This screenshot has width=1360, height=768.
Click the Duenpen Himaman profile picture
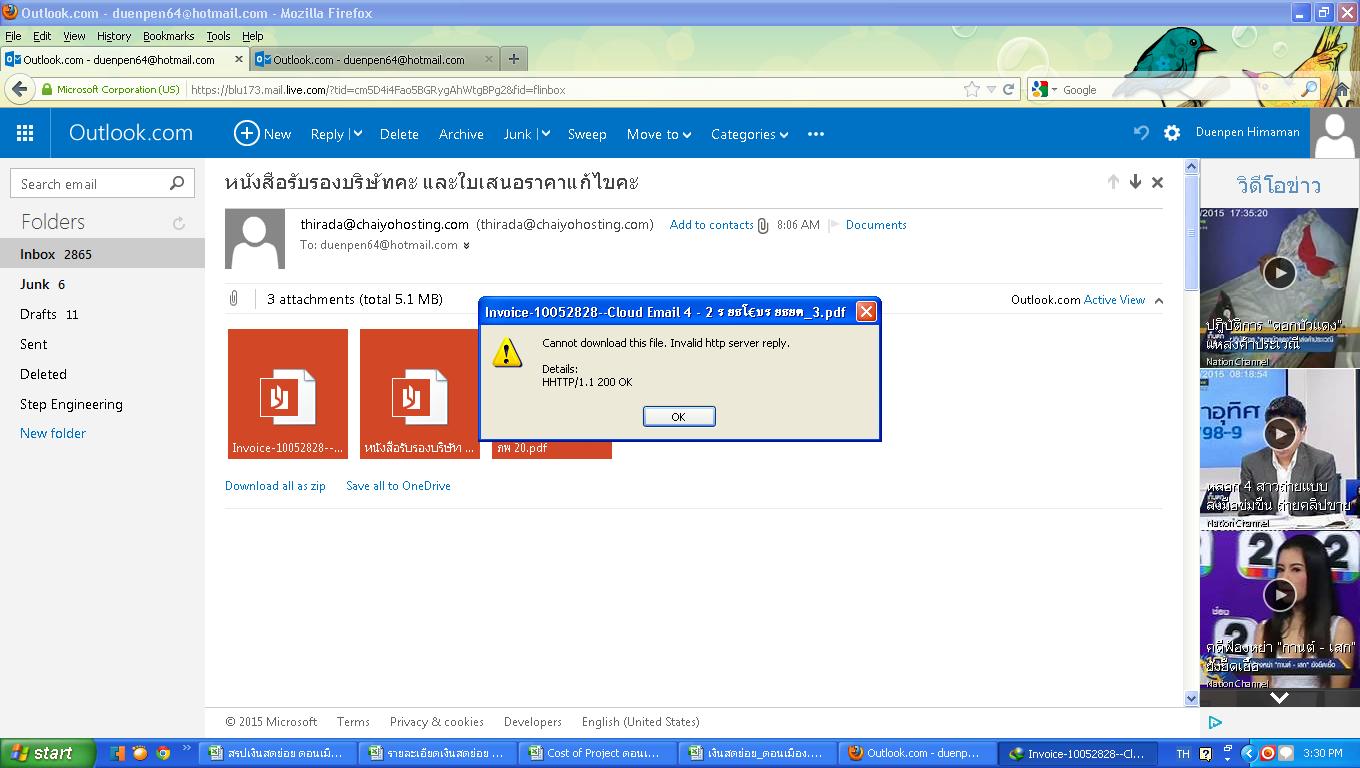tap(1335, 133)
